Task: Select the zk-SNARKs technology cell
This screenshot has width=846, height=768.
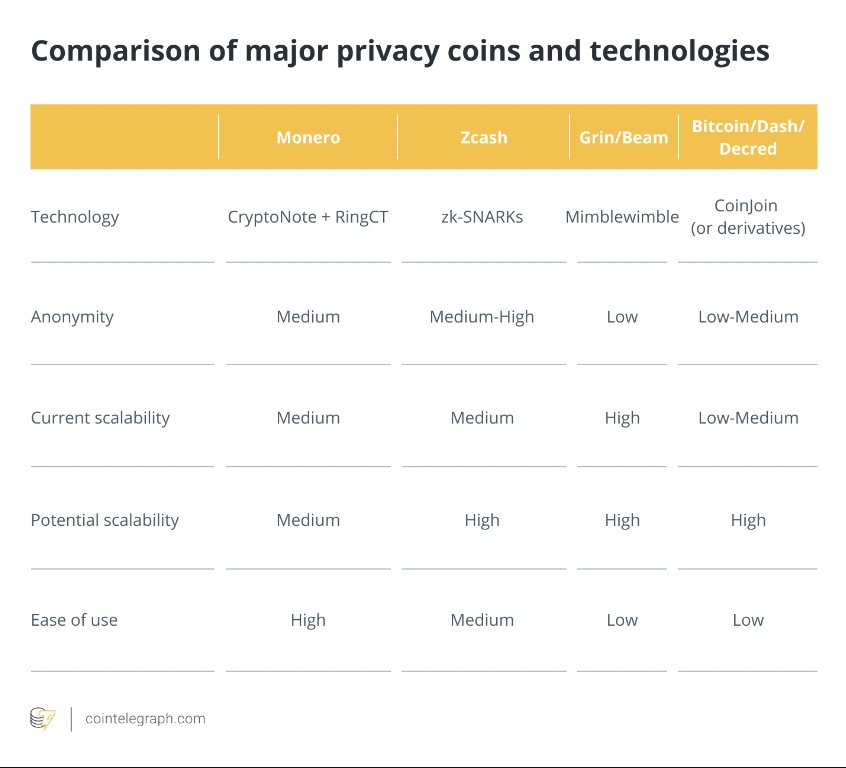Action: tap(482, 217)
